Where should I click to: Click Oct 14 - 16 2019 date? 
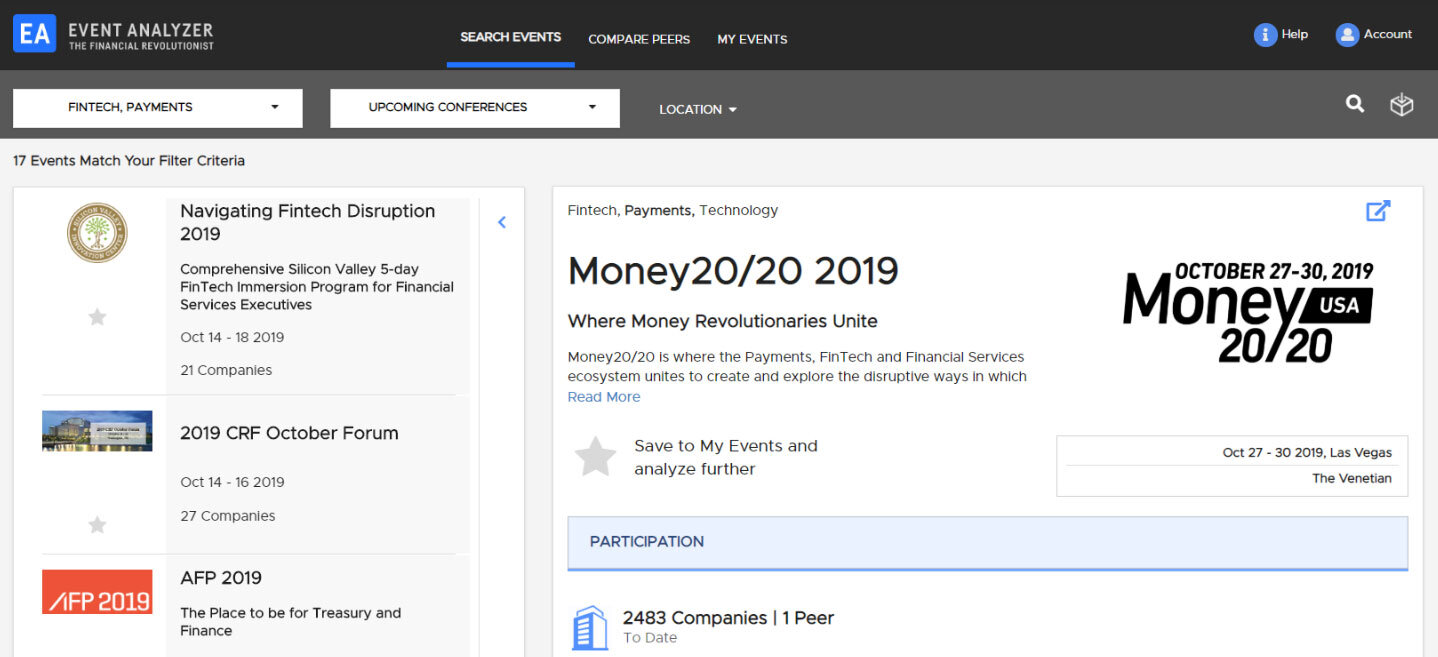coord(232,482)
